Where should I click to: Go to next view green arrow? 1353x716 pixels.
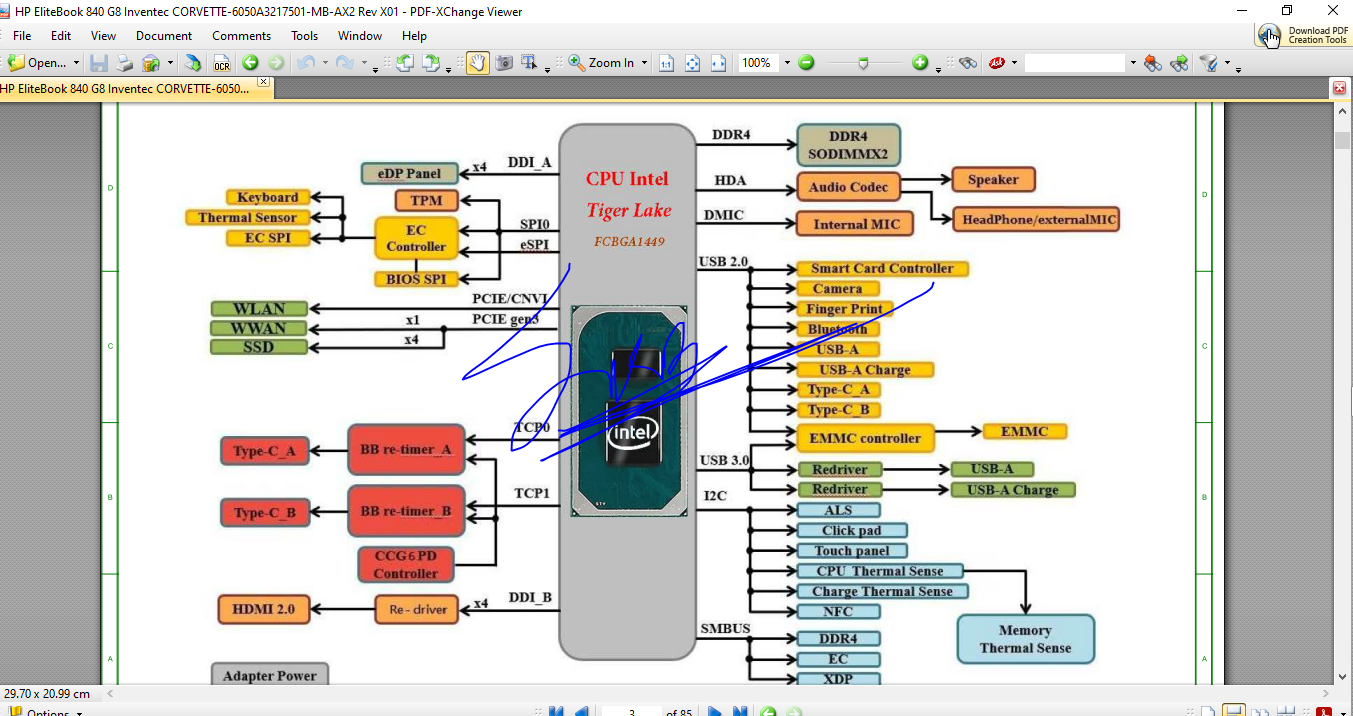click(x=275, y=62)
